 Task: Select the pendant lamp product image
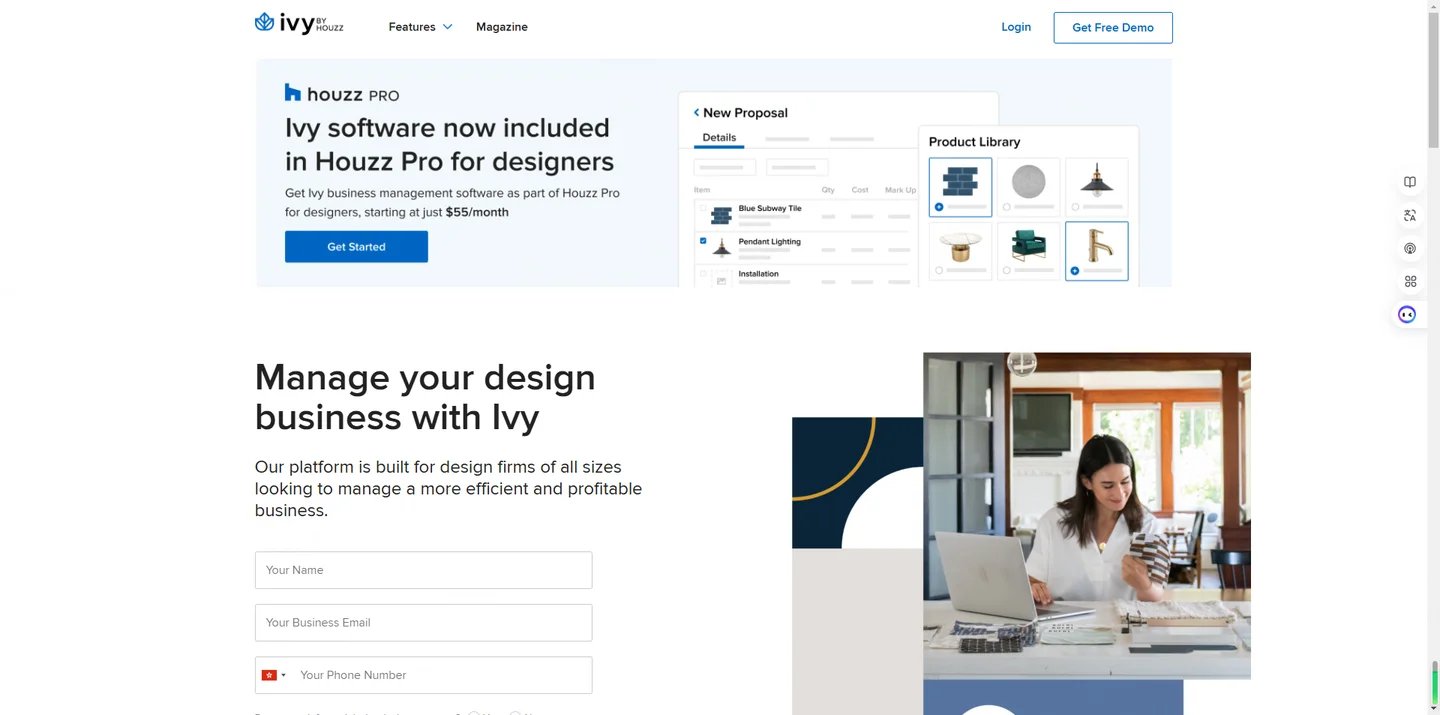coord(1096,178)
